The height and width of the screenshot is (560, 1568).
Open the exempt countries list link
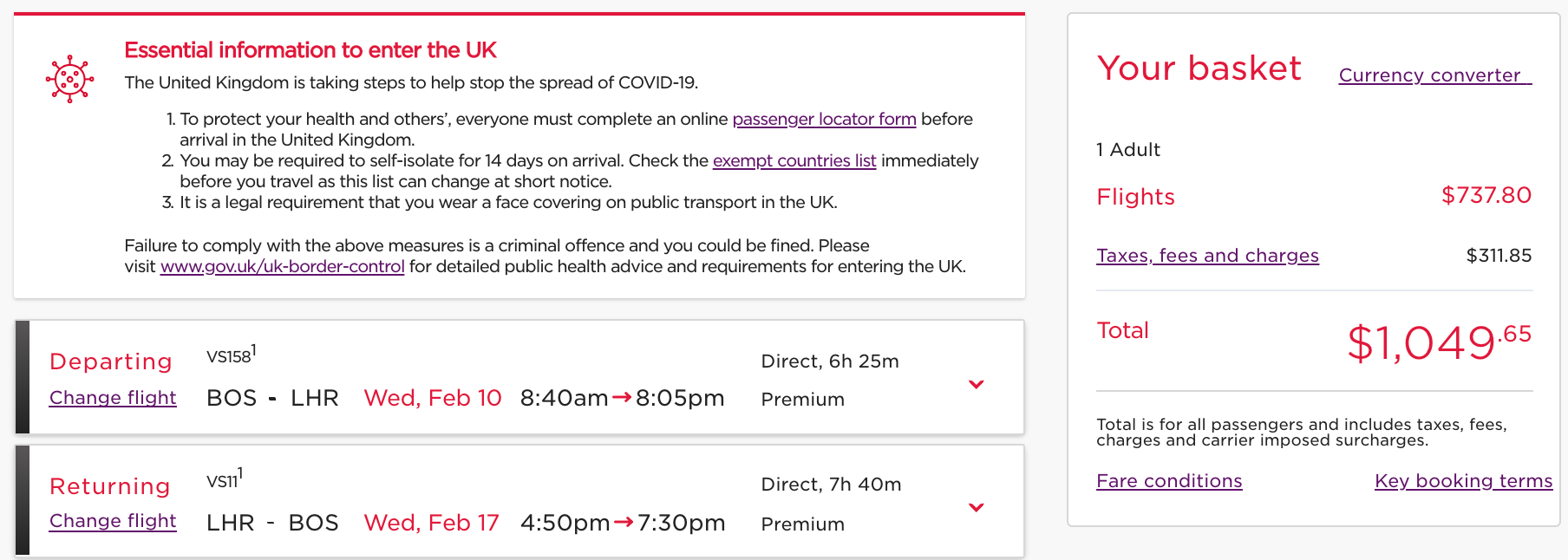[x=794, y=160]
